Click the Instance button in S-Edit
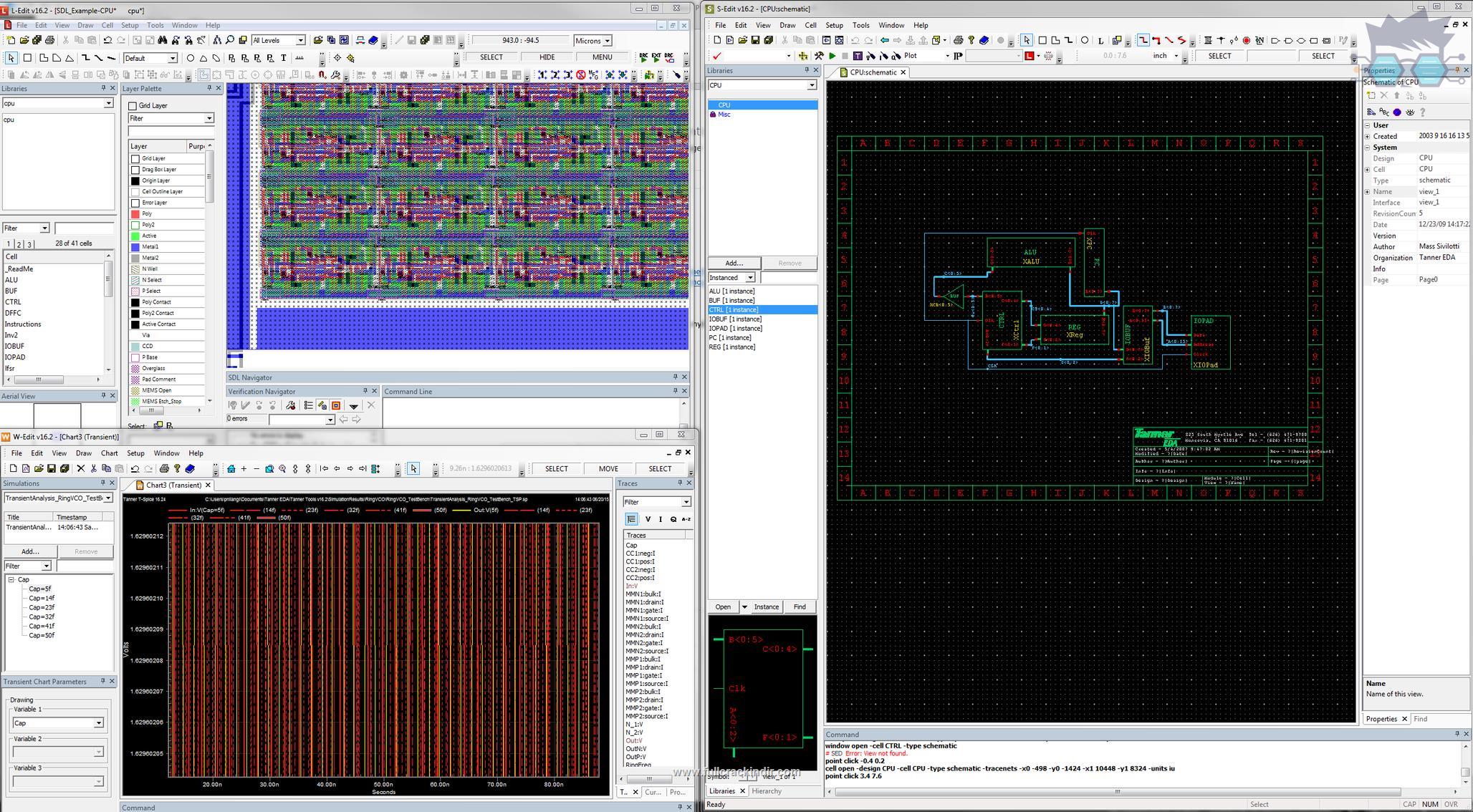 pos(766,606)
